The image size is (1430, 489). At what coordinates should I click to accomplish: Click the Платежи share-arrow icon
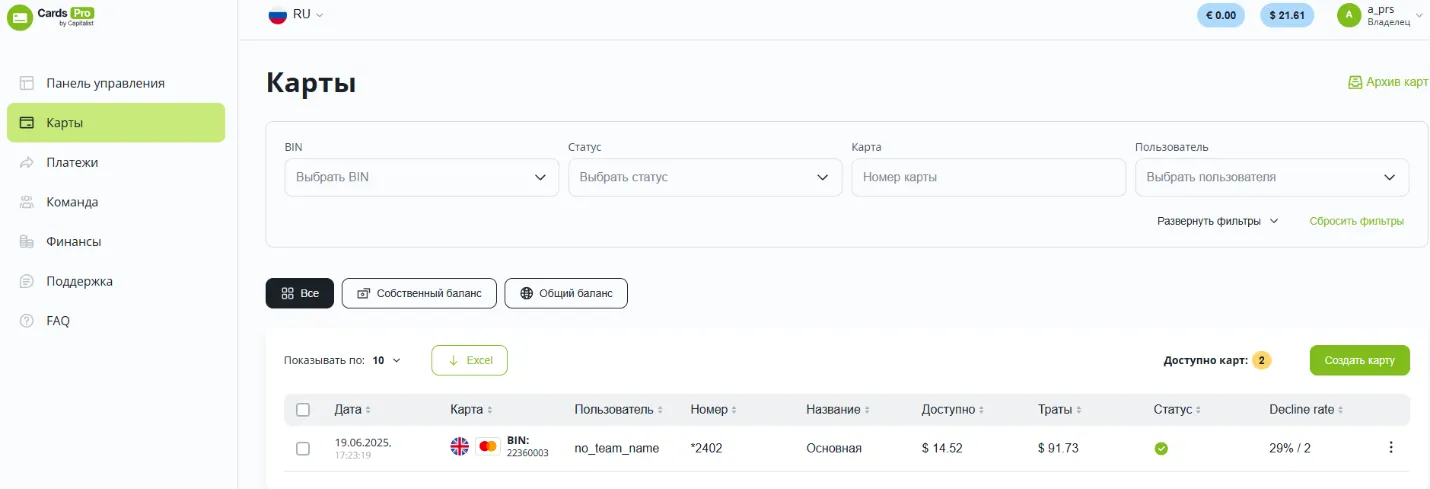27,162
